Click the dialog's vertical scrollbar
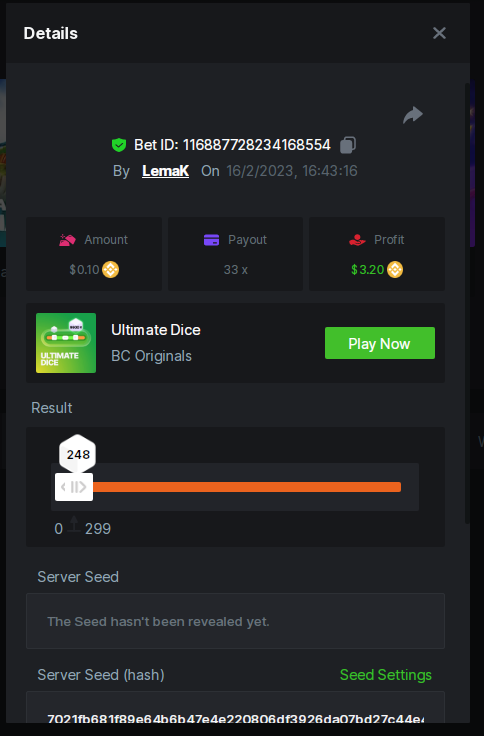This screenshot has width=484, height=736. [467, 303]
